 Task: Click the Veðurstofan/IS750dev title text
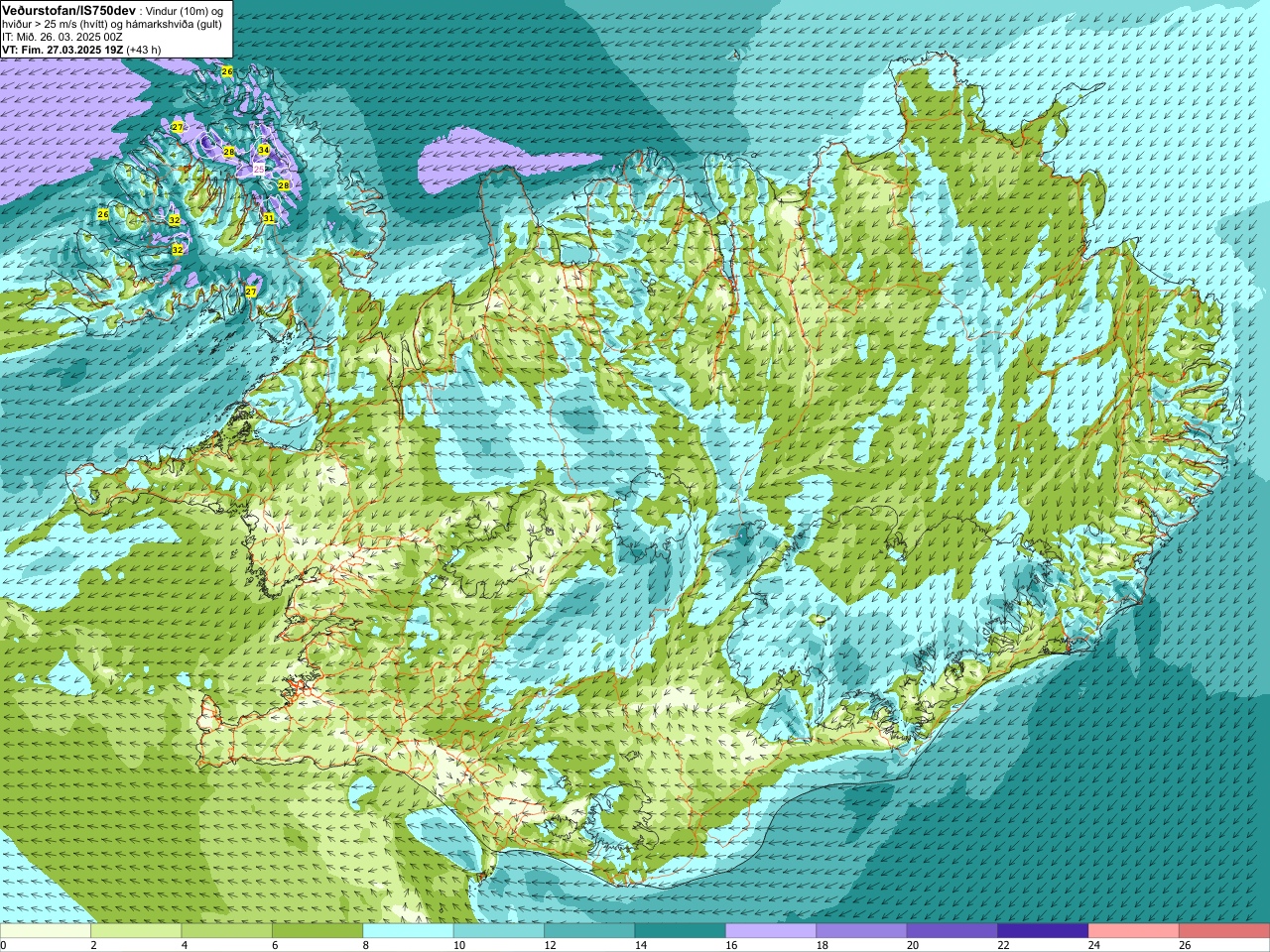coord(68,10)
